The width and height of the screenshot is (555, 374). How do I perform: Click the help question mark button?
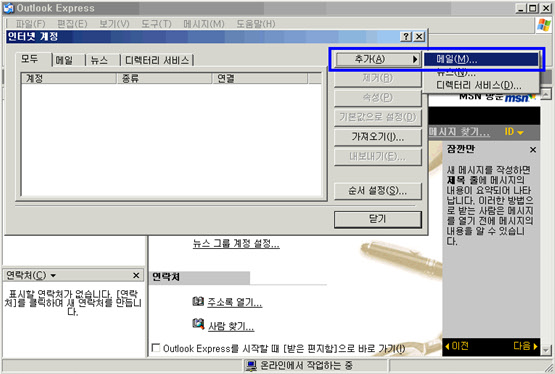(x=406, y=36)
